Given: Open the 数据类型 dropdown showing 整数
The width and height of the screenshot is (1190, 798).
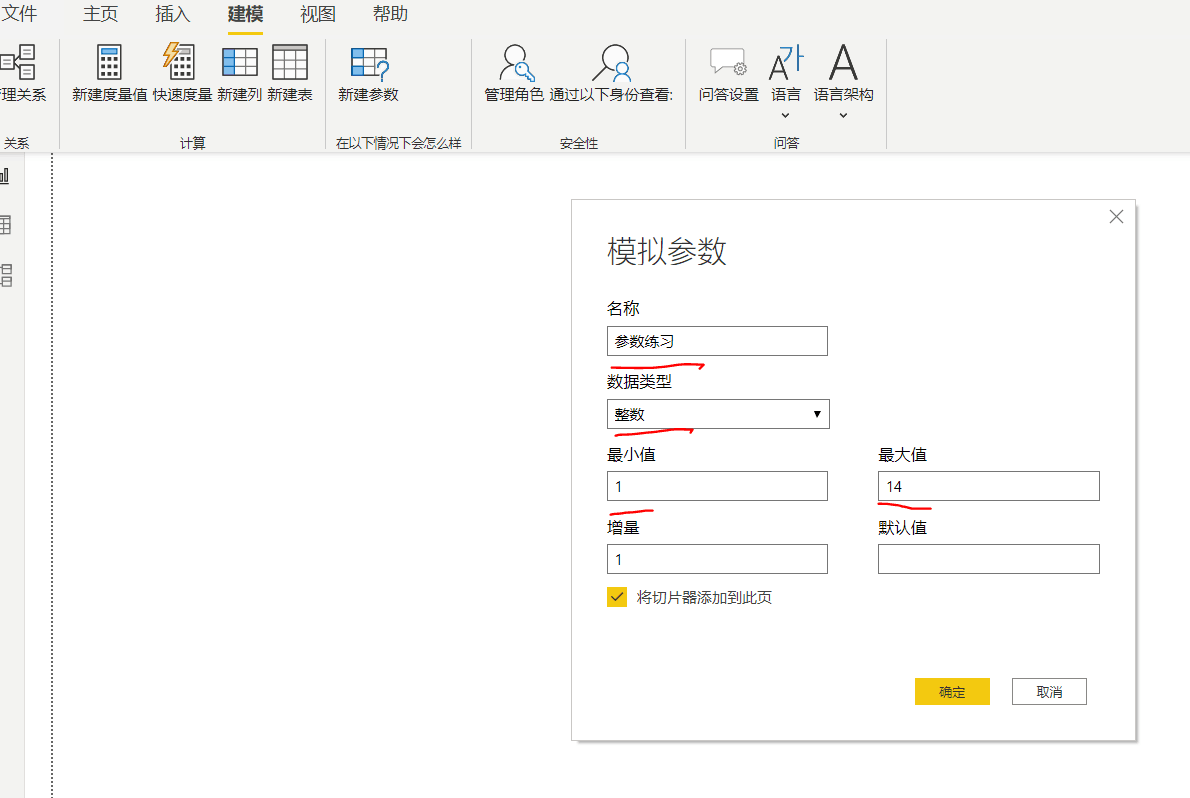Looking at the screenshot, I should (x=718, y=414).
